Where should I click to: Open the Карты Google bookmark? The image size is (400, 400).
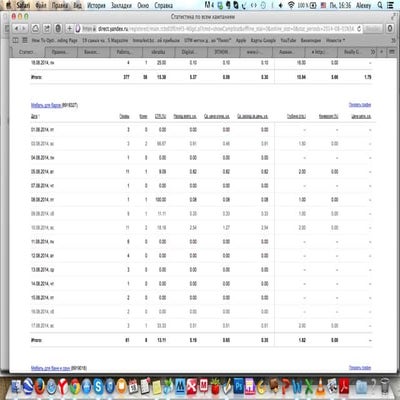coord(263,40)
